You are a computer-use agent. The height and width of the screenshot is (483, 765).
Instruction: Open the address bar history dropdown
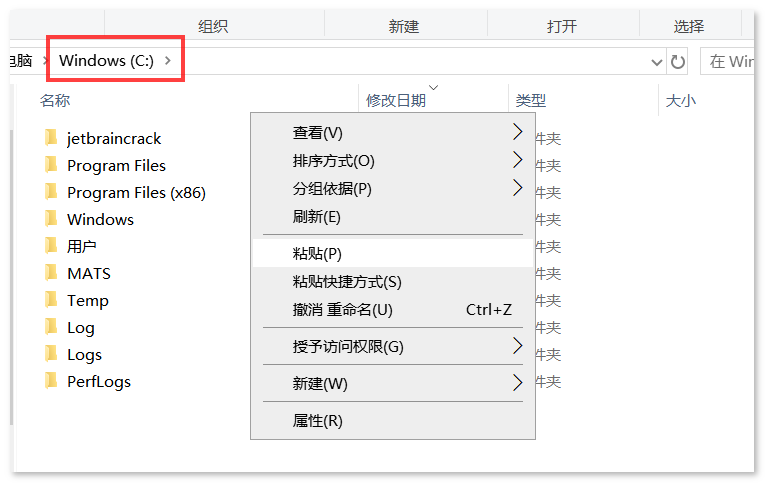tap(657, 62)
